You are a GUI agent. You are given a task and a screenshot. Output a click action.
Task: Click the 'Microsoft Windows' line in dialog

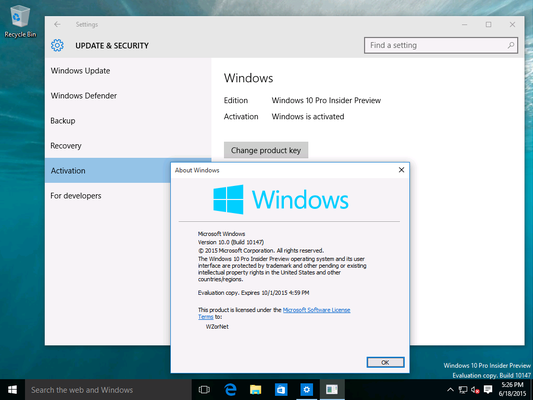point(221,234)
